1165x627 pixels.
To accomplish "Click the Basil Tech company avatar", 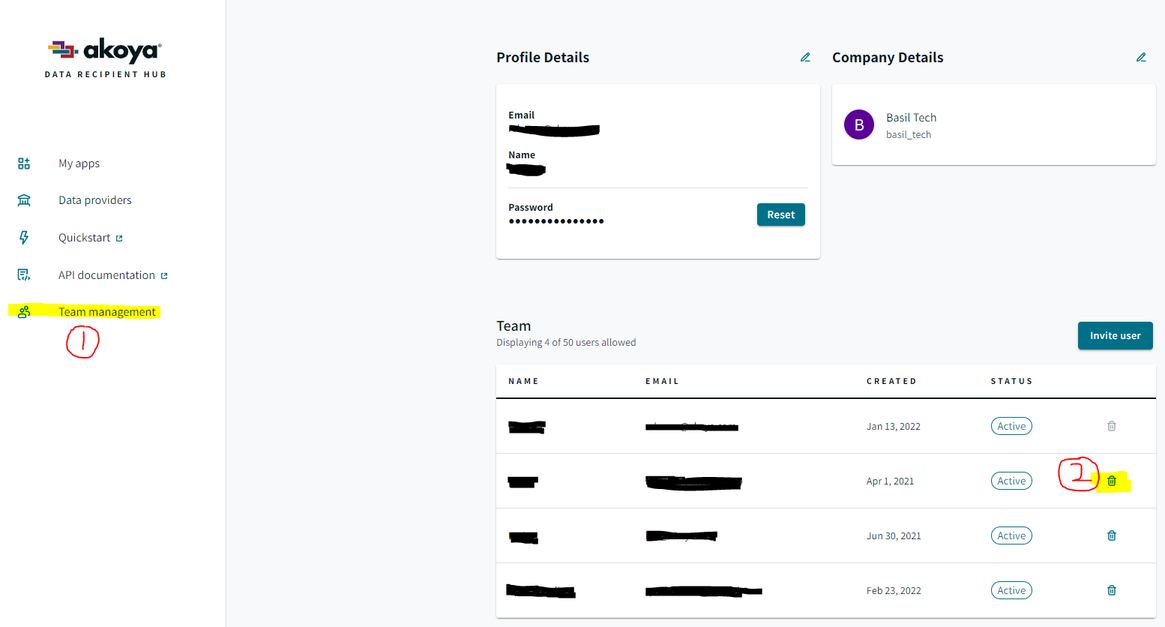I will point(859,125).
